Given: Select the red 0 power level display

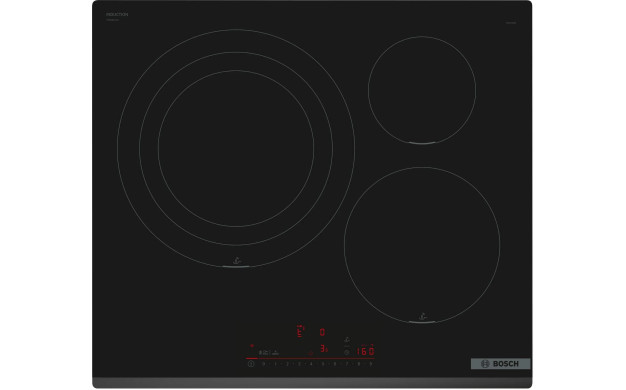Looking at the screenshot, I should pos(322,332).
